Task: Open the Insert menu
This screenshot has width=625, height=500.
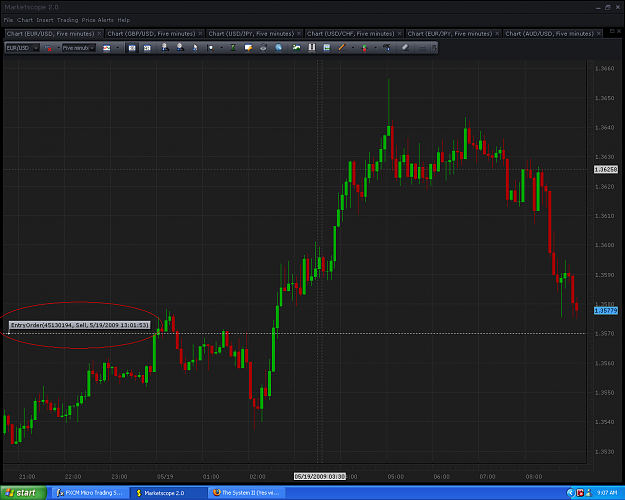Action: [45, 20]
